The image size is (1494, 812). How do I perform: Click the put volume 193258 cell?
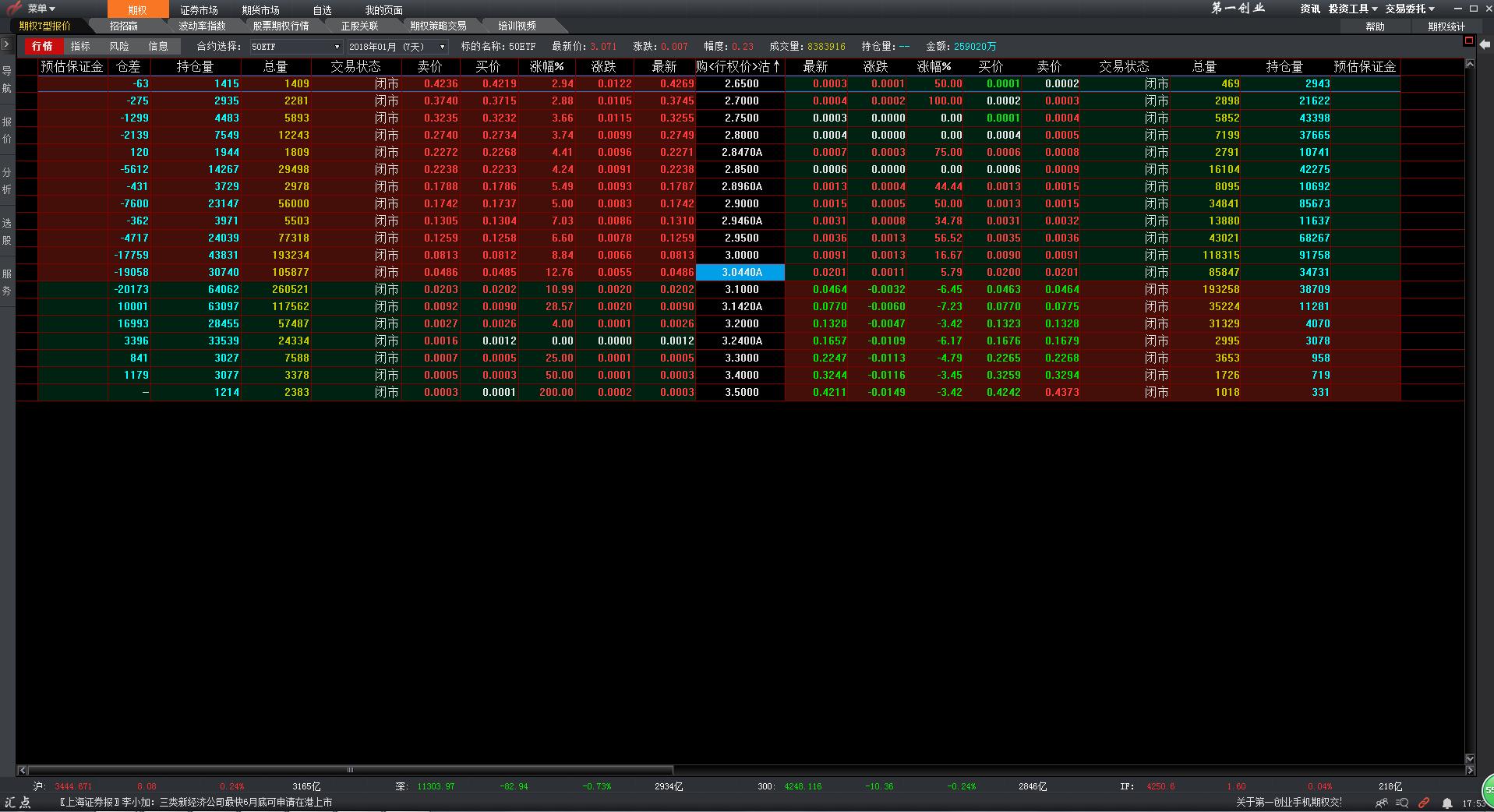1220,290
